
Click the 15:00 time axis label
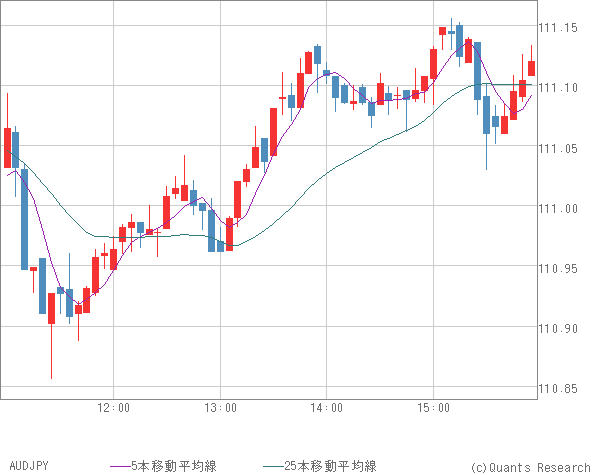coord(433,408)
